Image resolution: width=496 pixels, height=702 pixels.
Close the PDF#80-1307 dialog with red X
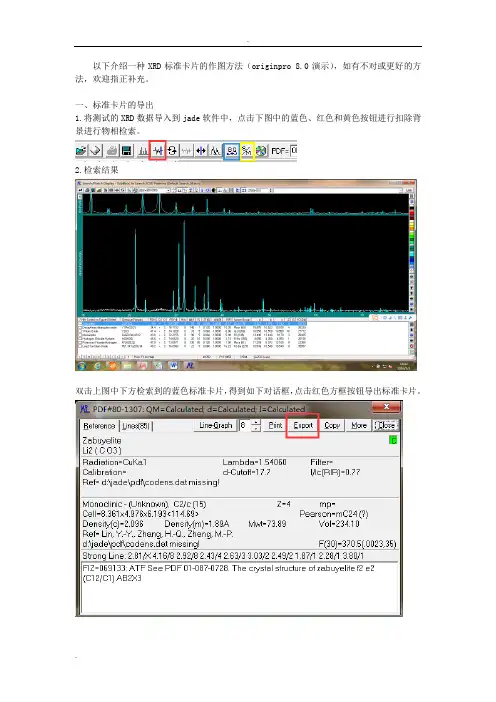[386, 407]
